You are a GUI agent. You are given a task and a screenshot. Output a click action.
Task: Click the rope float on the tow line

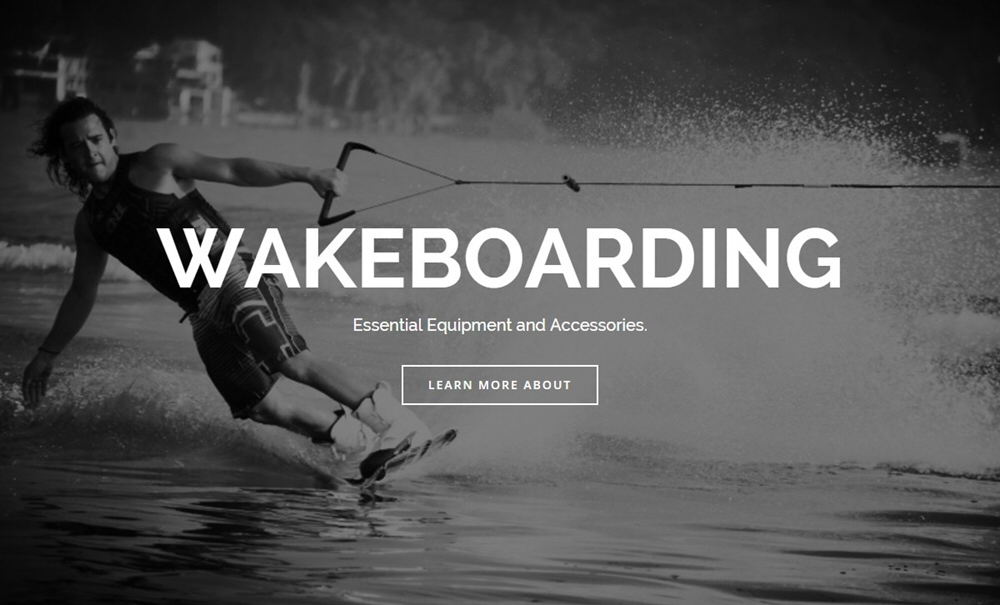coord(571,183)
